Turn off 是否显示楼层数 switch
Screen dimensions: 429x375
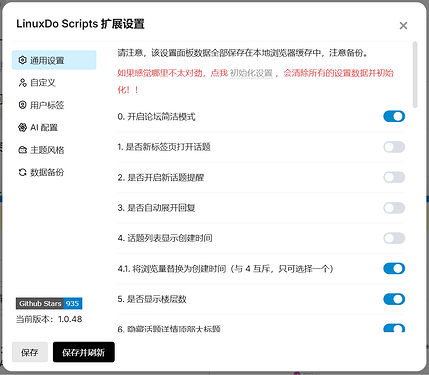394,299
